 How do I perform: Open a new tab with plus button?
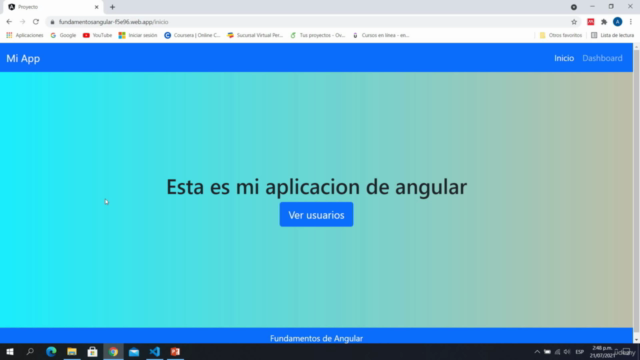[112, 7]
